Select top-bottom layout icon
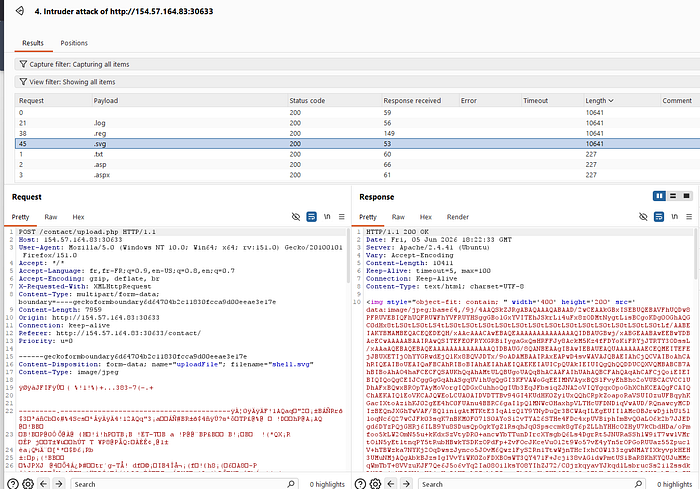Screen dimensions: 700x489 [673, 196]
